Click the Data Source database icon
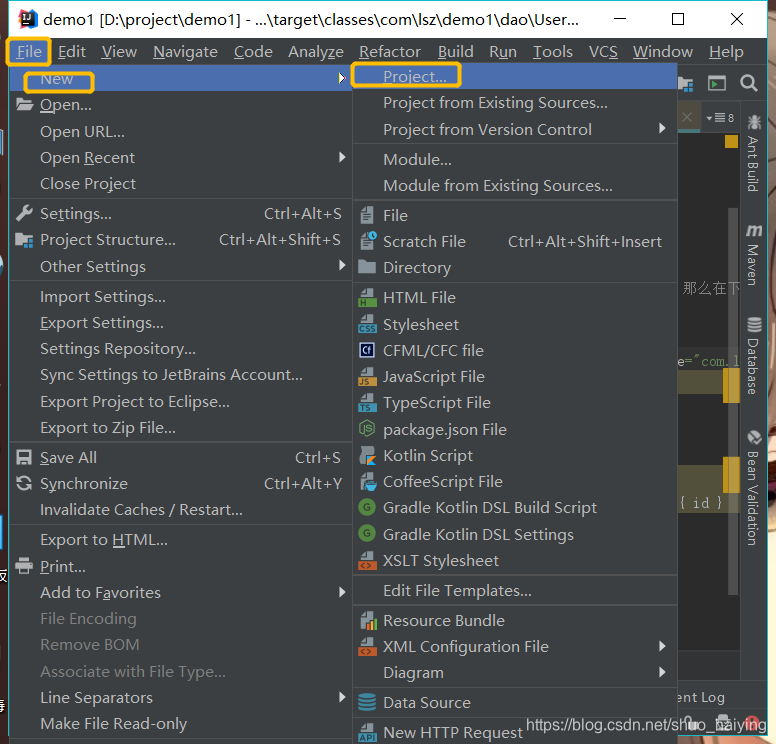 pyautogui.click(x=367, y=702)
